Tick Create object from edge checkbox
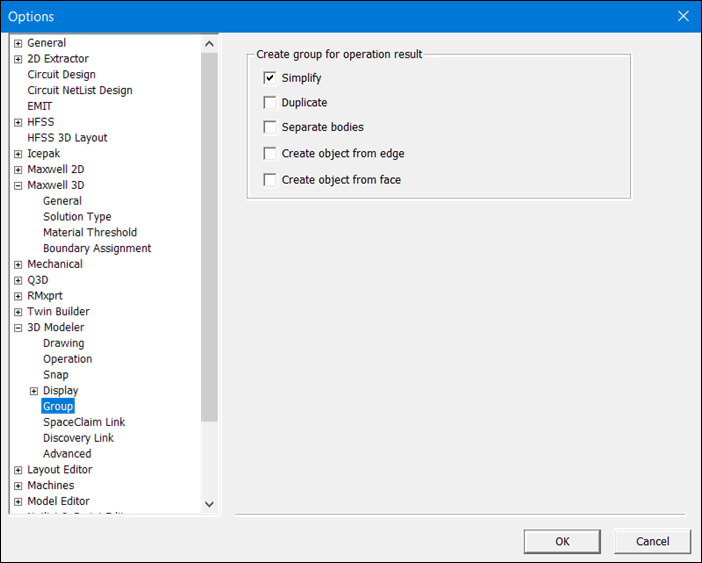This screenshot has height=563, width=702. click(270, 154)
